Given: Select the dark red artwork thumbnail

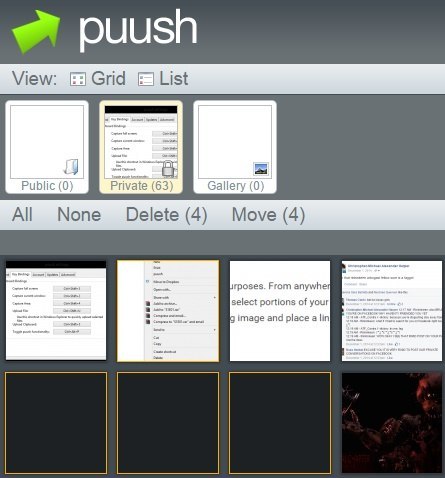Looking at the screenshot, I should pyautogui.click(x=392, y=423).
